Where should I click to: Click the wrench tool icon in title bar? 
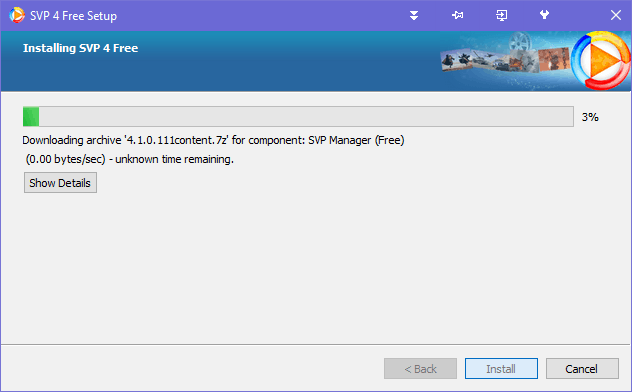click(544, 15)
